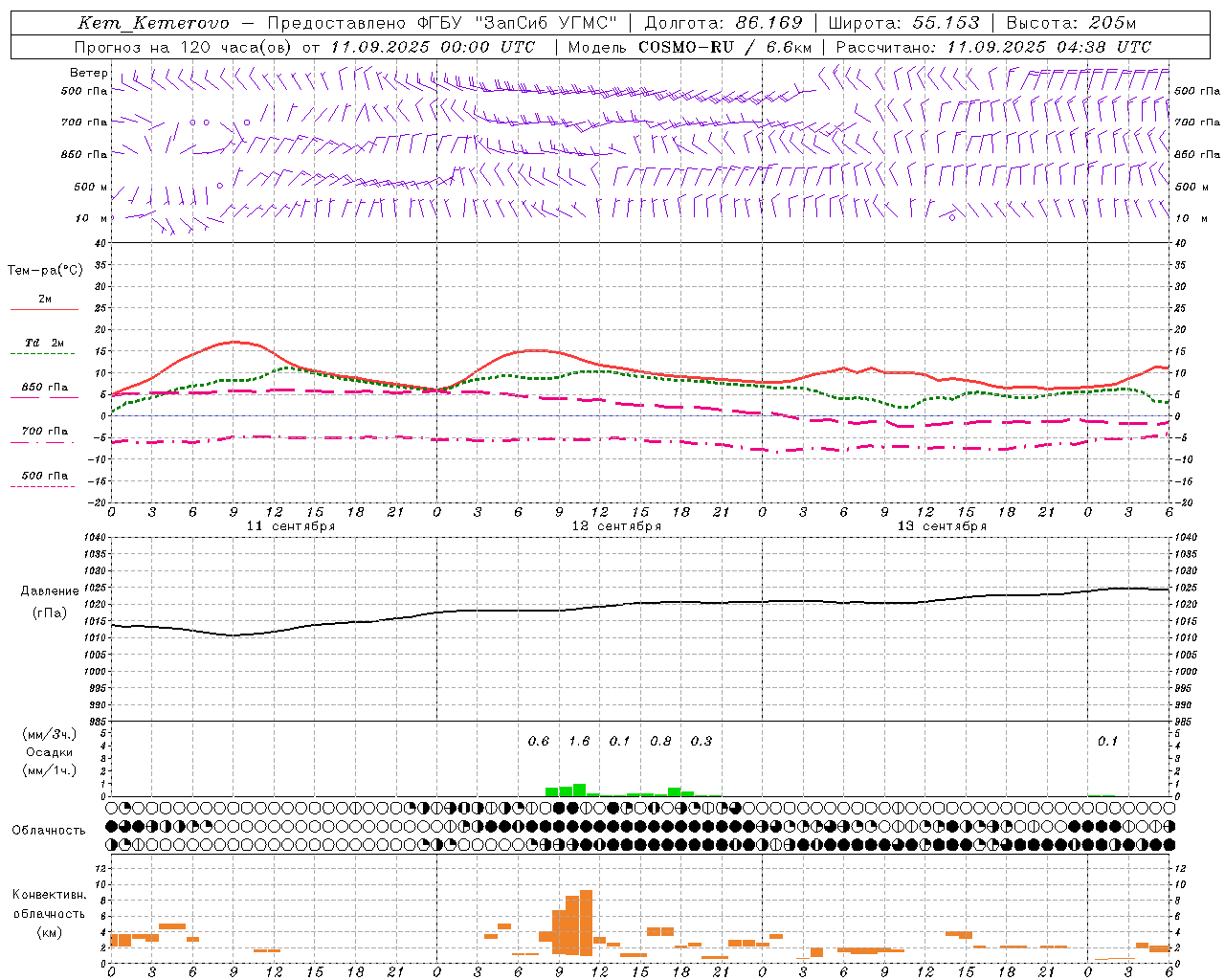
Task: Click the (км) unit under convective label
Action: pyautogui.click(x=50, y=932)
